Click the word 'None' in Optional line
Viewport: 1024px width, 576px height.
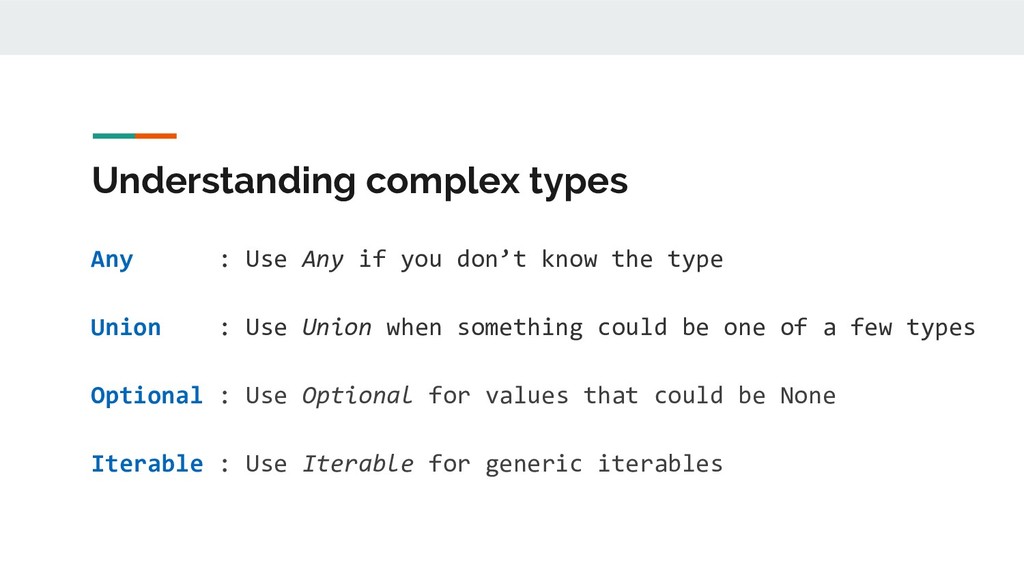808,396
